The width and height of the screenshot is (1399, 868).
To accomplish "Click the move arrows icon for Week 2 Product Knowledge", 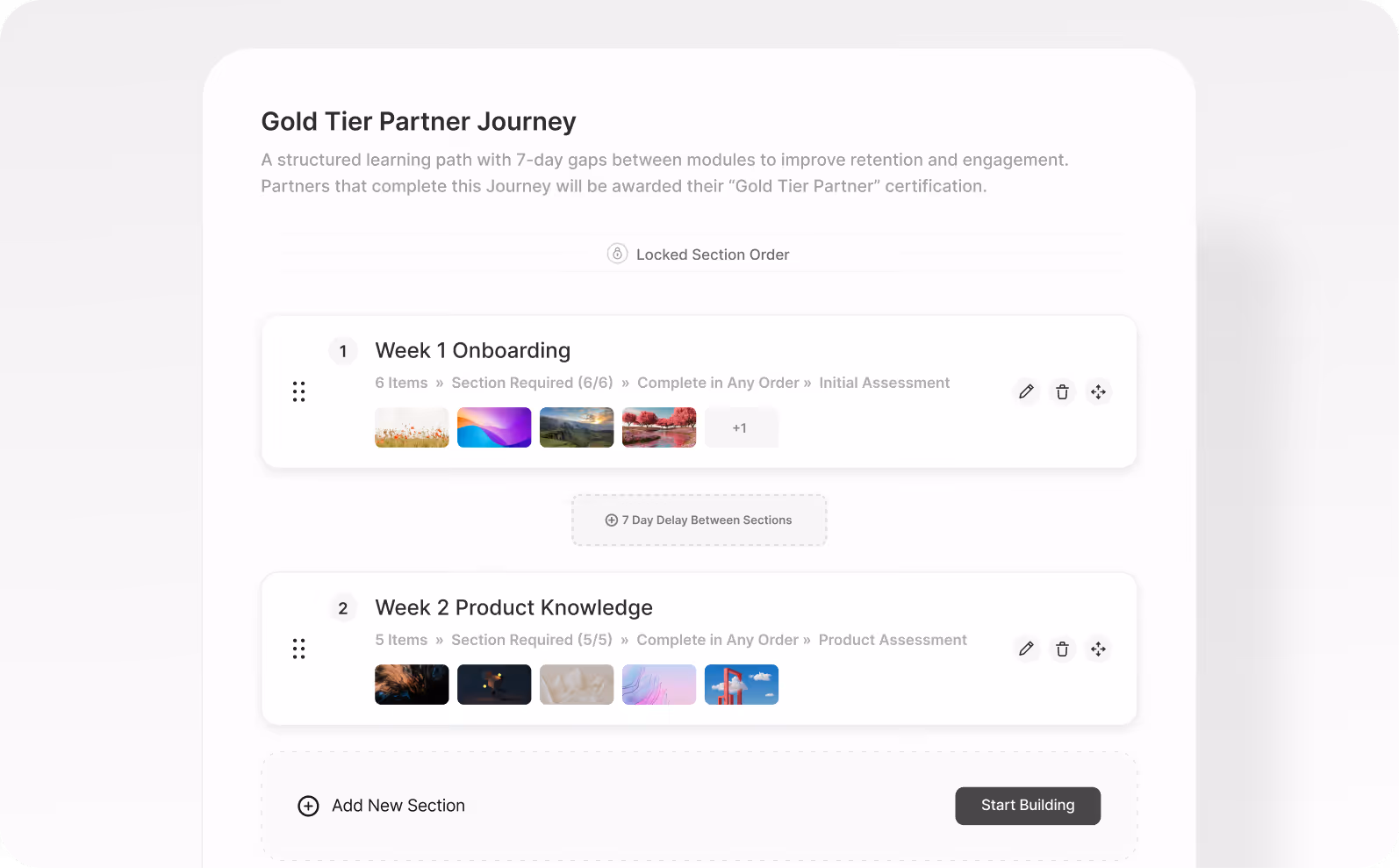I will click(1098, 649).
